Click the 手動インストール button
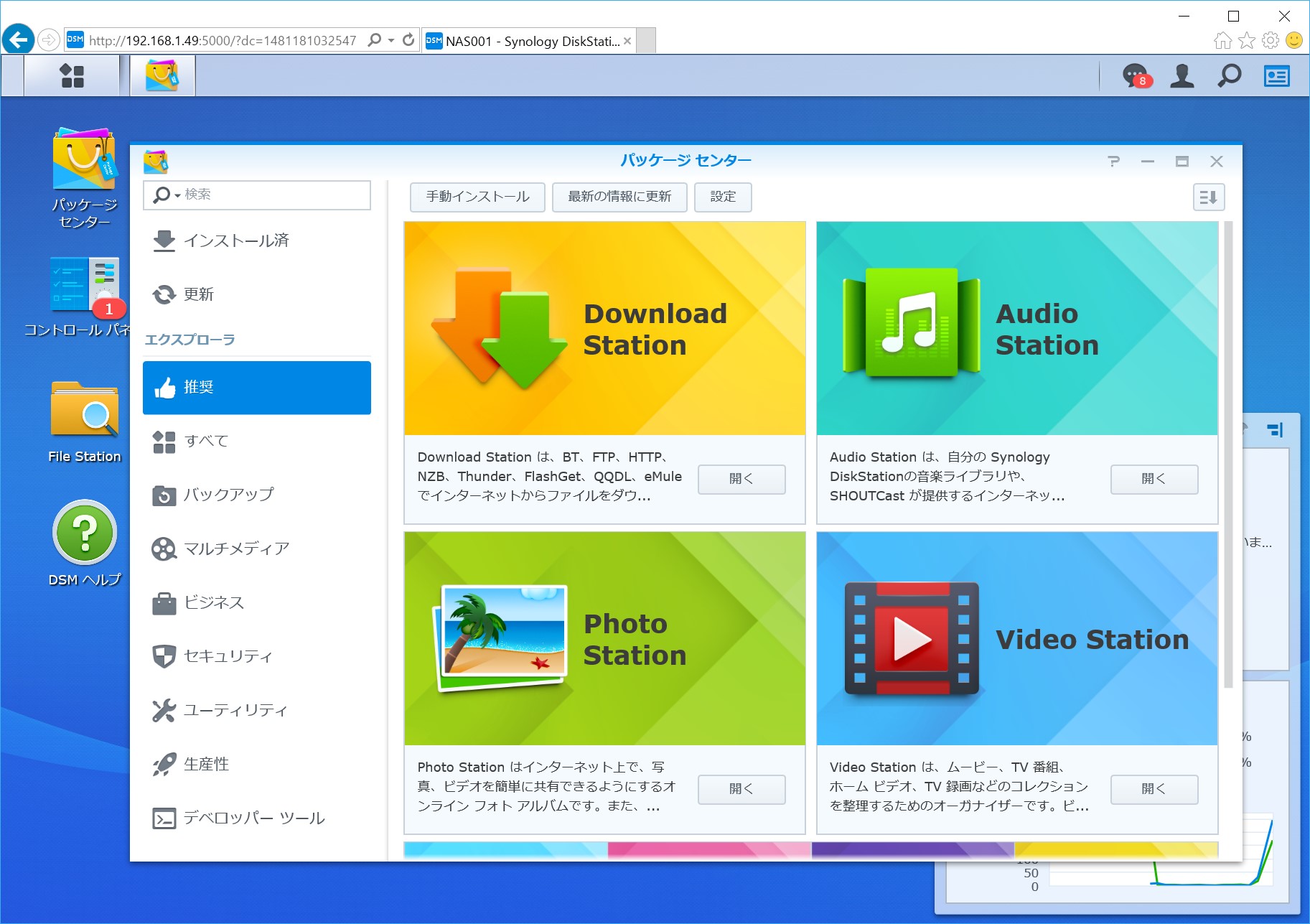 [477, 197]
